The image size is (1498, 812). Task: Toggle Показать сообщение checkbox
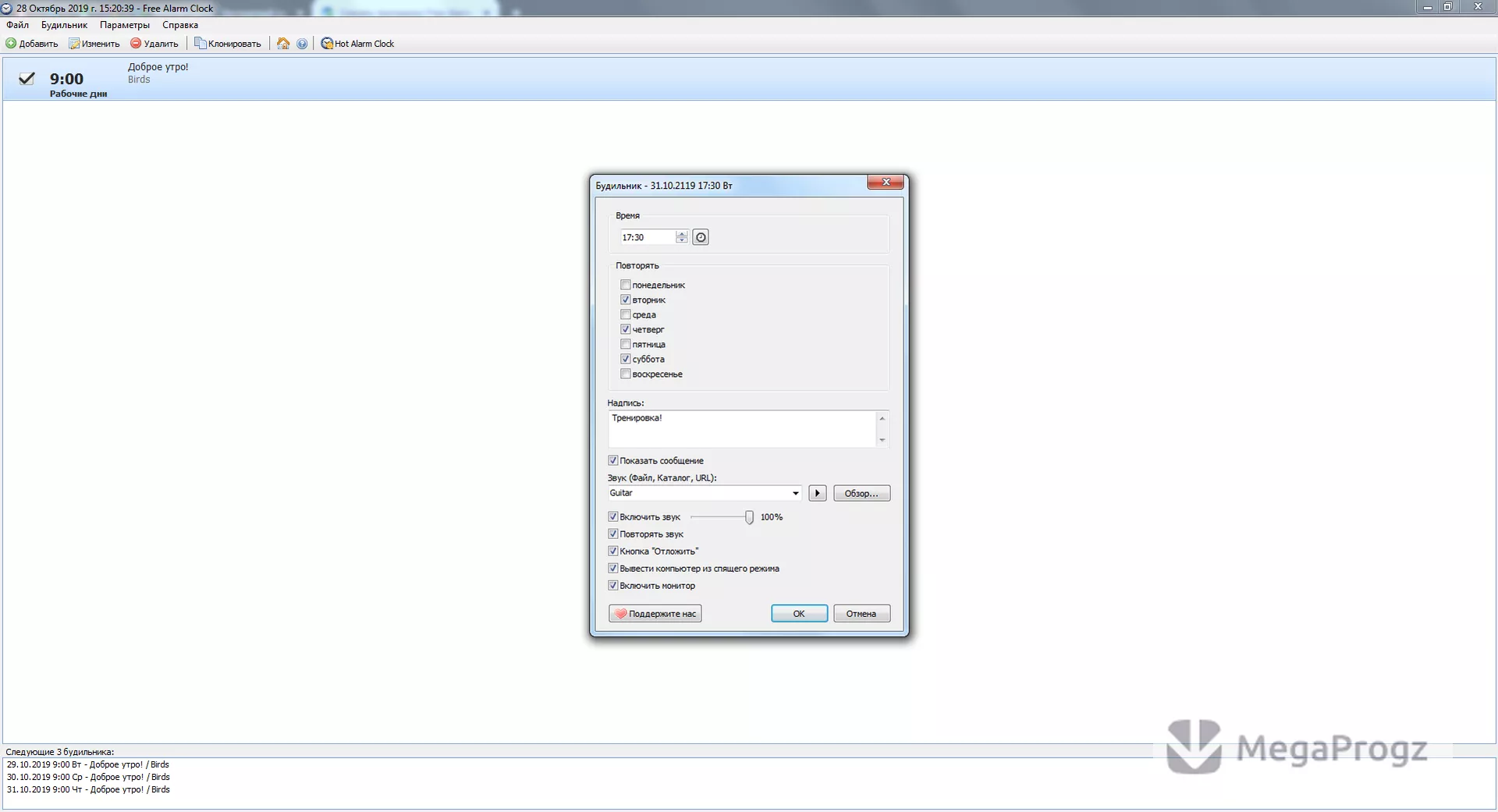(x=612, y=460)
